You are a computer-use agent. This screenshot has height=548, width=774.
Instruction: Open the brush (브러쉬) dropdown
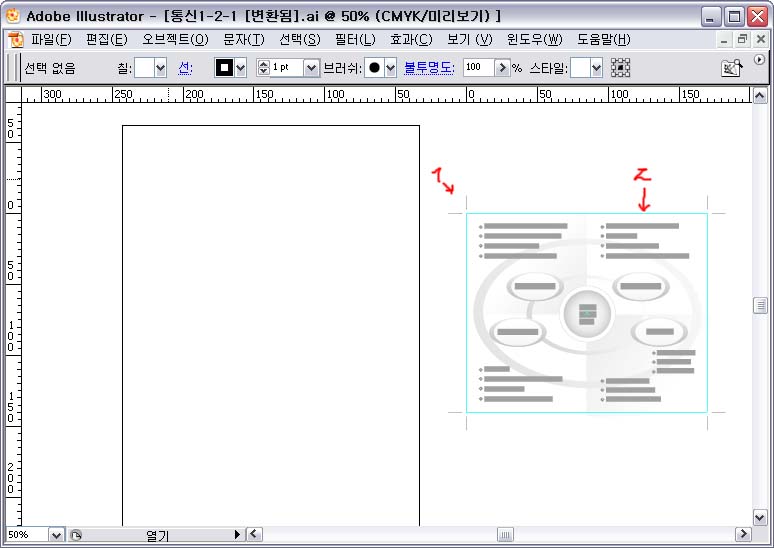388,68
